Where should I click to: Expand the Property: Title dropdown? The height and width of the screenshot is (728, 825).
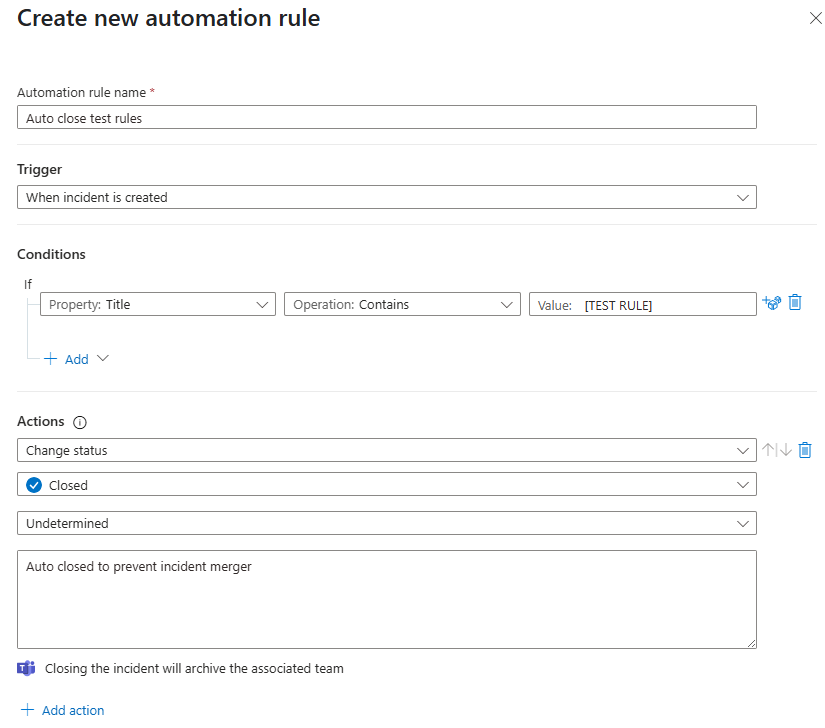158,305
